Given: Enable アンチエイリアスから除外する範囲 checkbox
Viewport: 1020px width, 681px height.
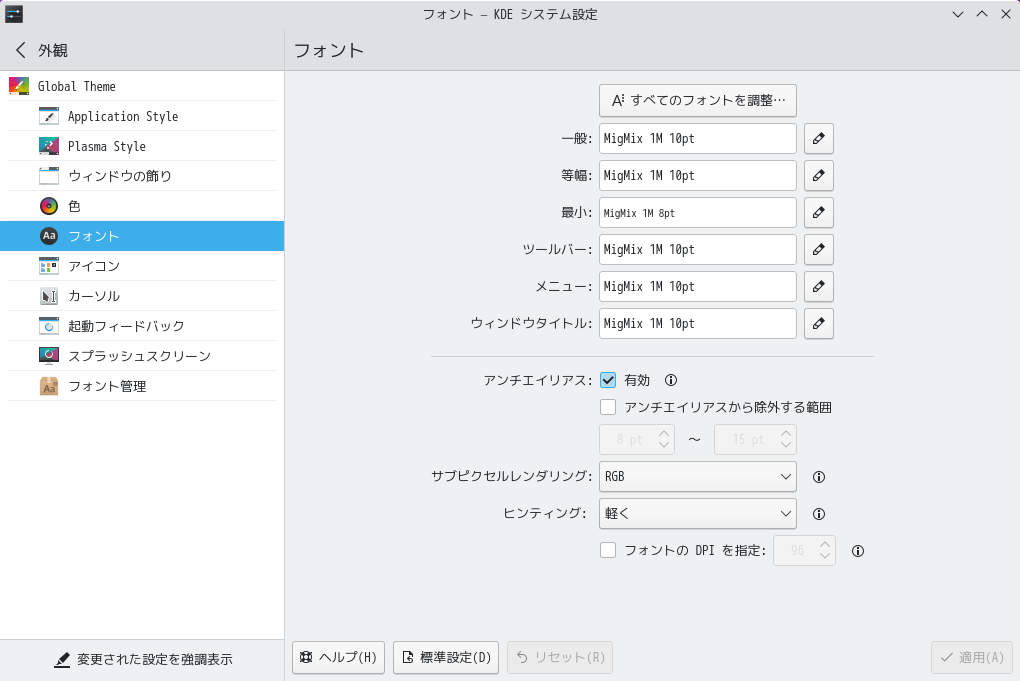Looking at the screenshot, I should 608,407.
